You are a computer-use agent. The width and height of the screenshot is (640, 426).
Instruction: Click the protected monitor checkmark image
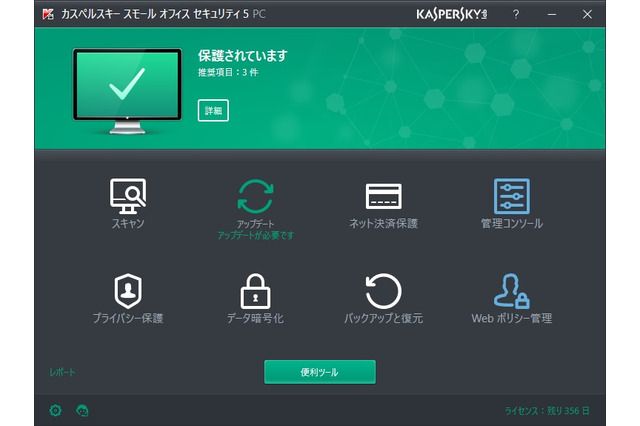tap(127, 91)
